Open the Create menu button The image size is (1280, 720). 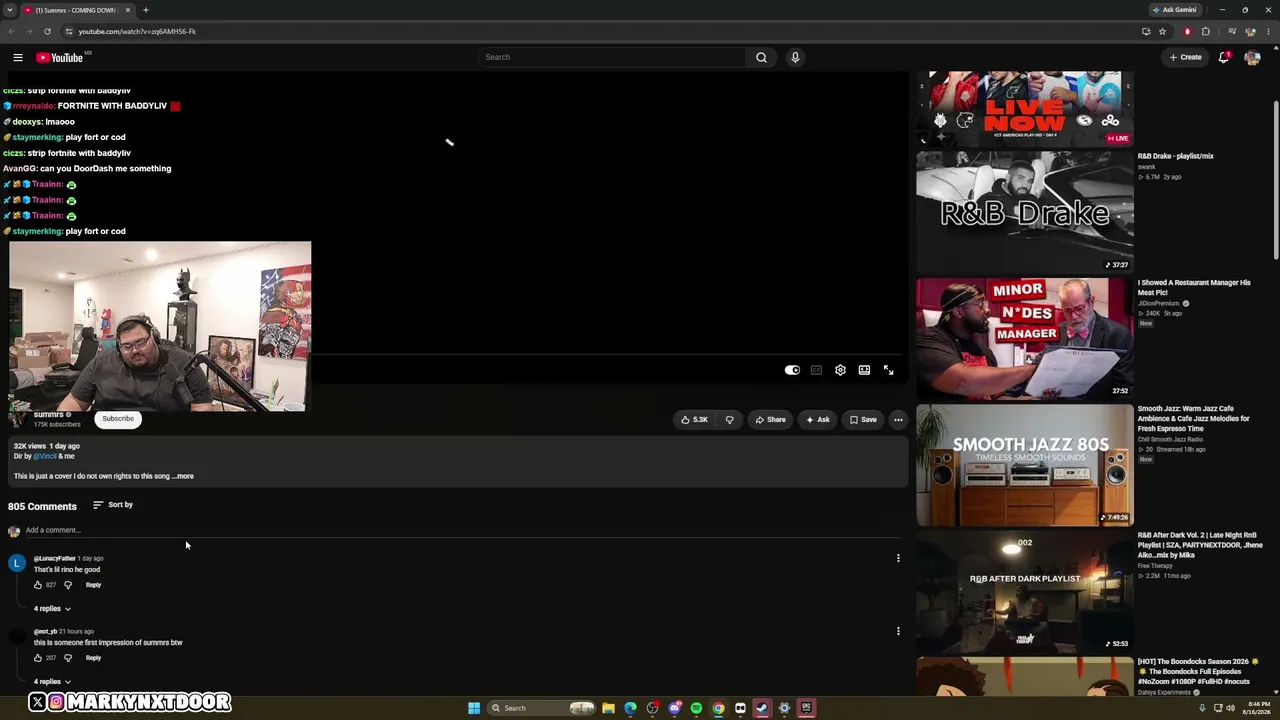pyautogui.click(x=1186, y=57)
